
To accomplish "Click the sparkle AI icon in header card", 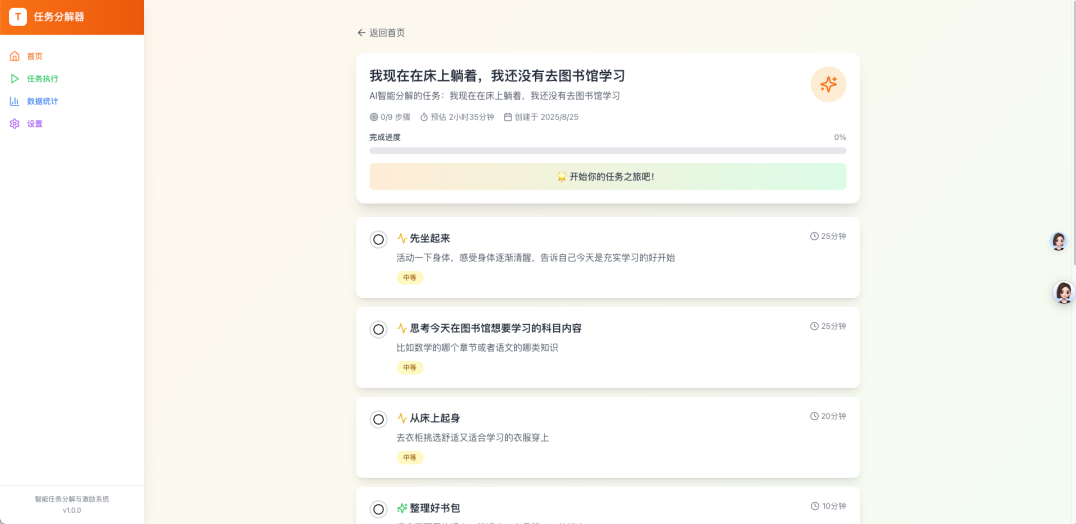I will [x=828, y=85].
